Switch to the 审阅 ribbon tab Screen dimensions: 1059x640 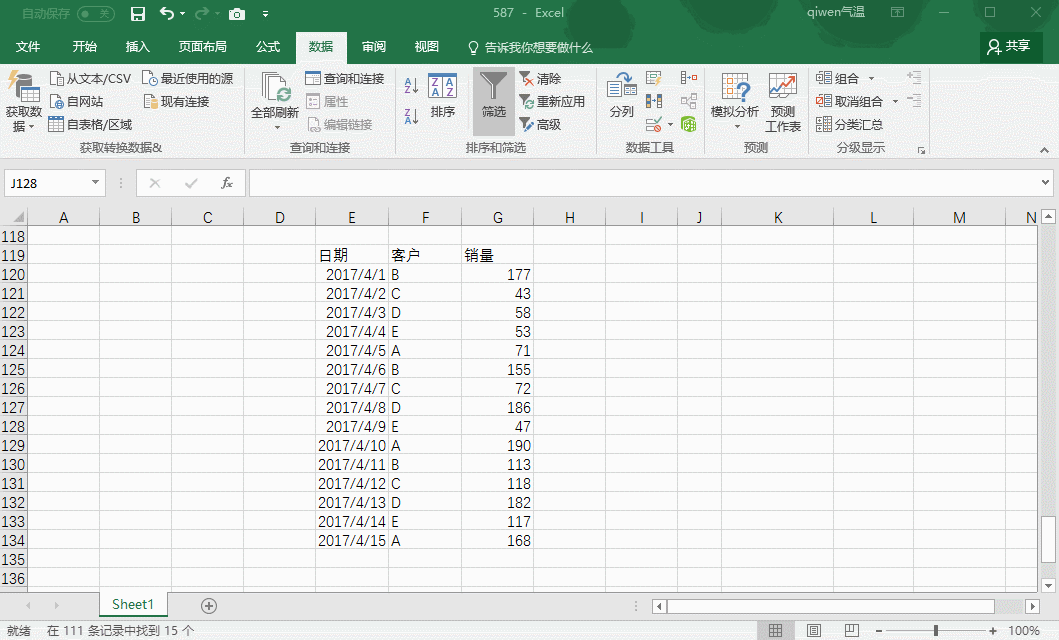(x=373, y=47)
